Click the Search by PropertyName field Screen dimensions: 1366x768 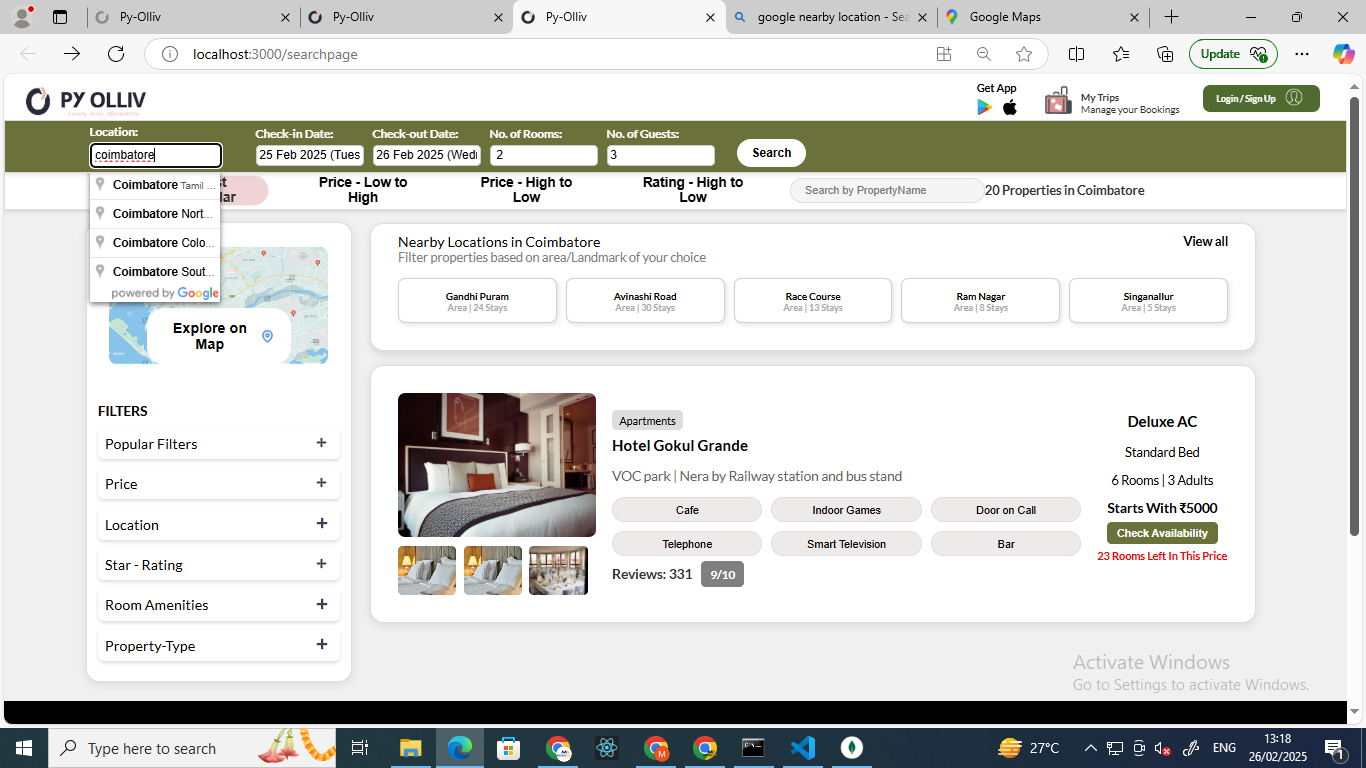886,190
